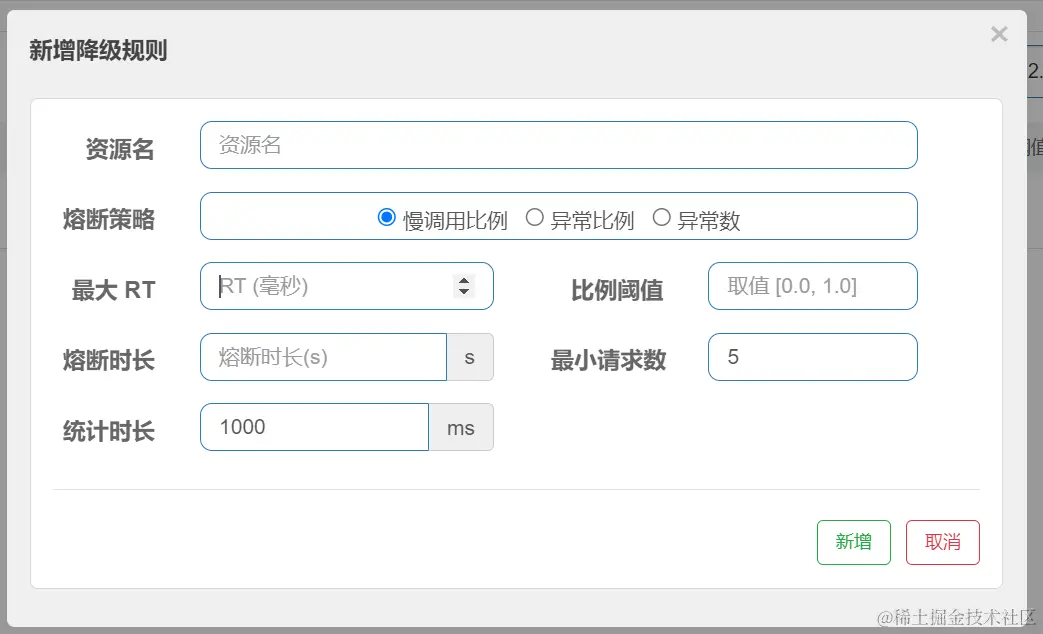Viewport: 1043px width, 634px height.
Task: Choose the 异常比例 strategy radio button
Action: click(534, 218)
